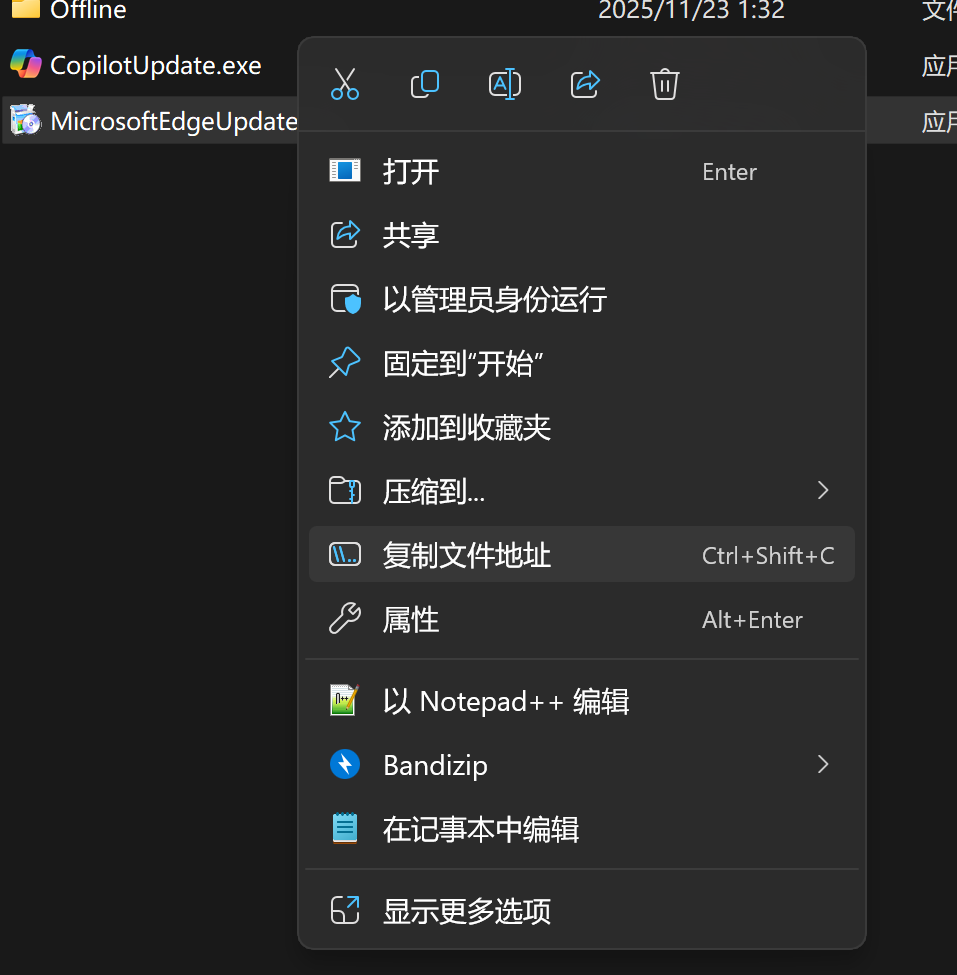The image size is (957, 975).
Task: Click the Cut scissors icon
Action: pyautogui.click(x=344, y=84)
